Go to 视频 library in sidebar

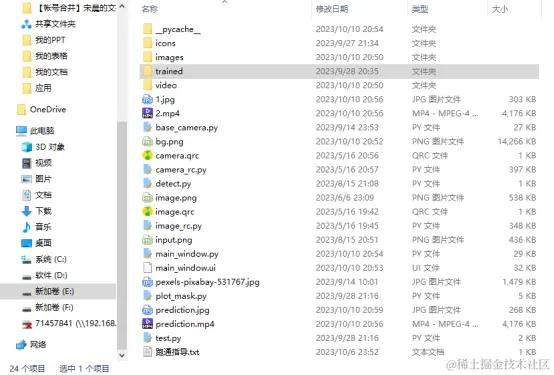43,163
